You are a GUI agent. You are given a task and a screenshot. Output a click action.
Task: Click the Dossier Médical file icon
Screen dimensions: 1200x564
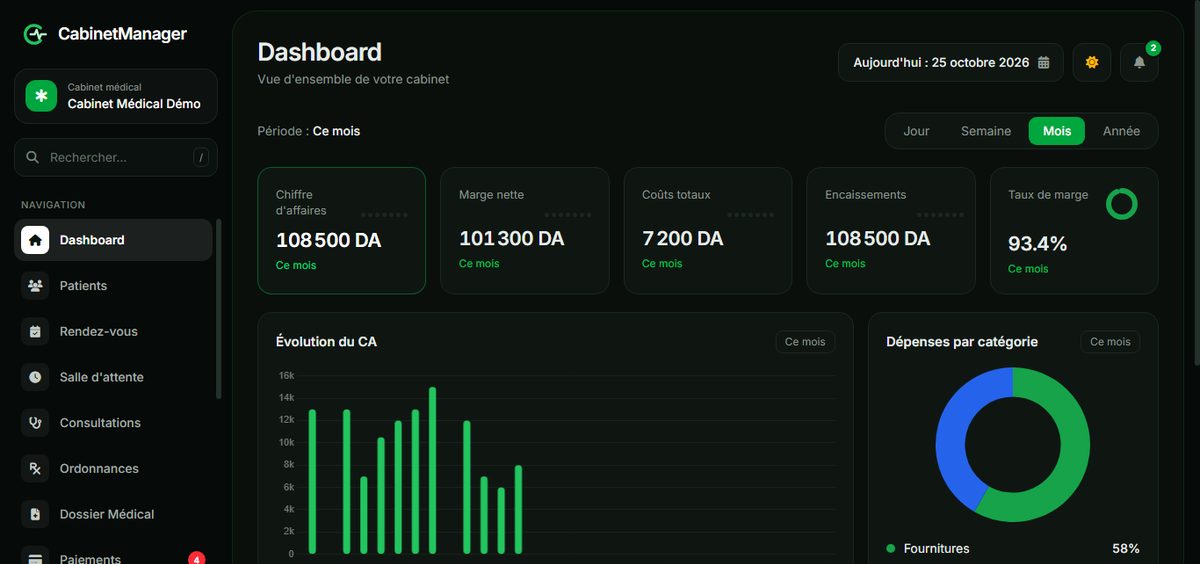click(x=35, y=514)
